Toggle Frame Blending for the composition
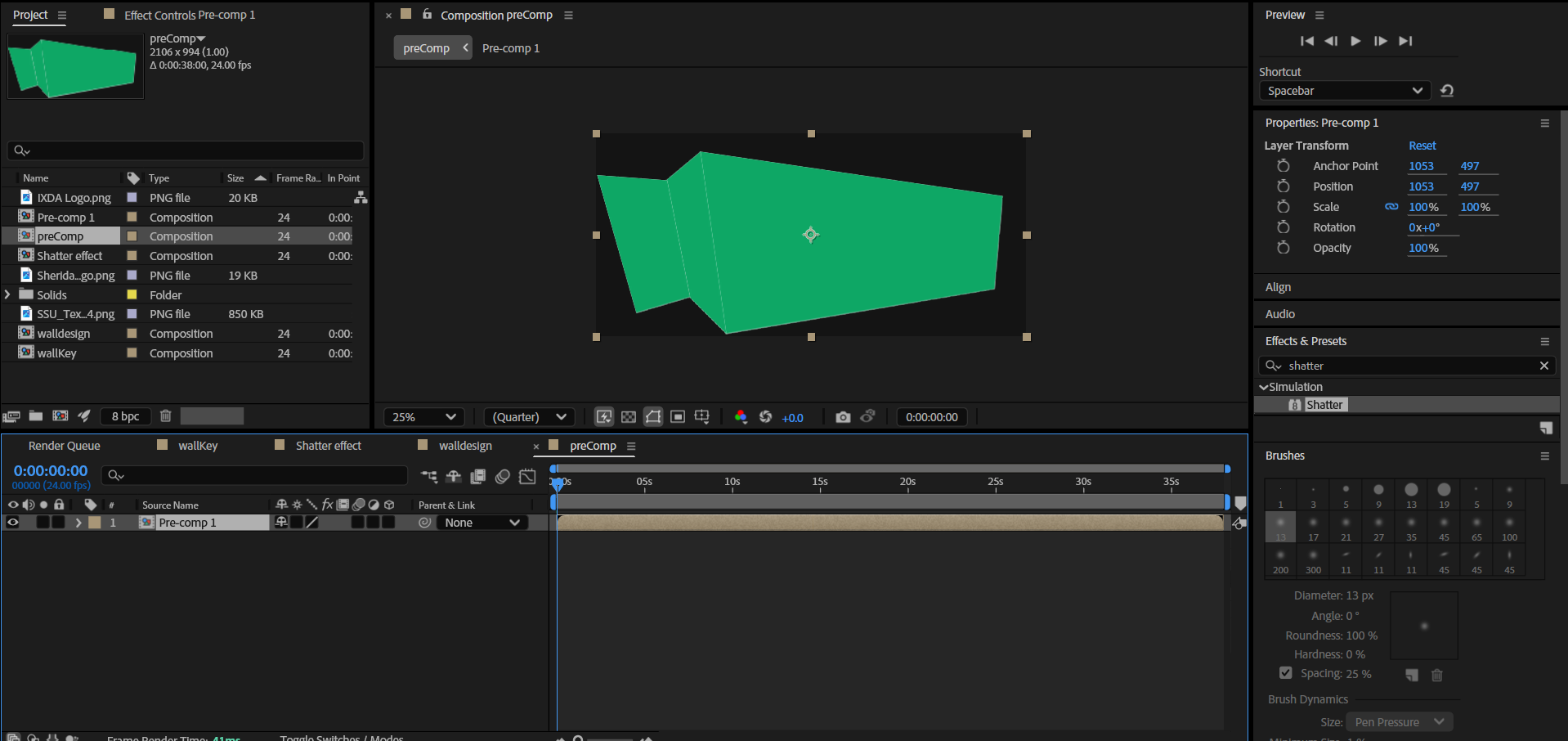Image resolution: width=1568 pixels, height=741 pixels. coord(478,476)
